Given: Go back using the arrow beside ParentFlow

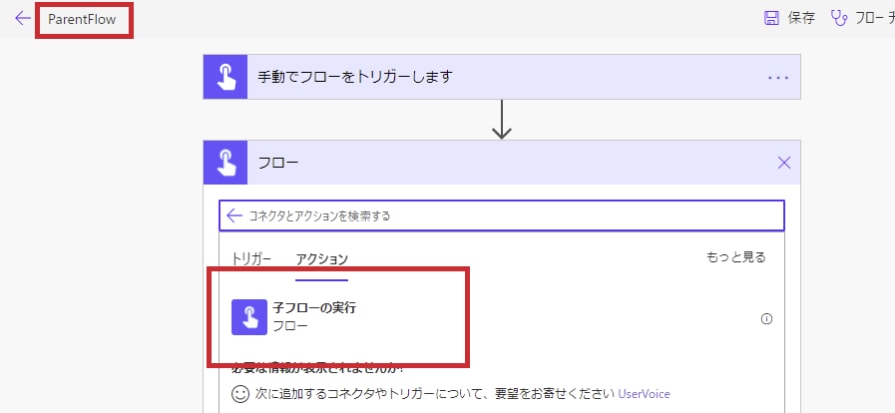Looking at the screenshot, I should [22, 18].
